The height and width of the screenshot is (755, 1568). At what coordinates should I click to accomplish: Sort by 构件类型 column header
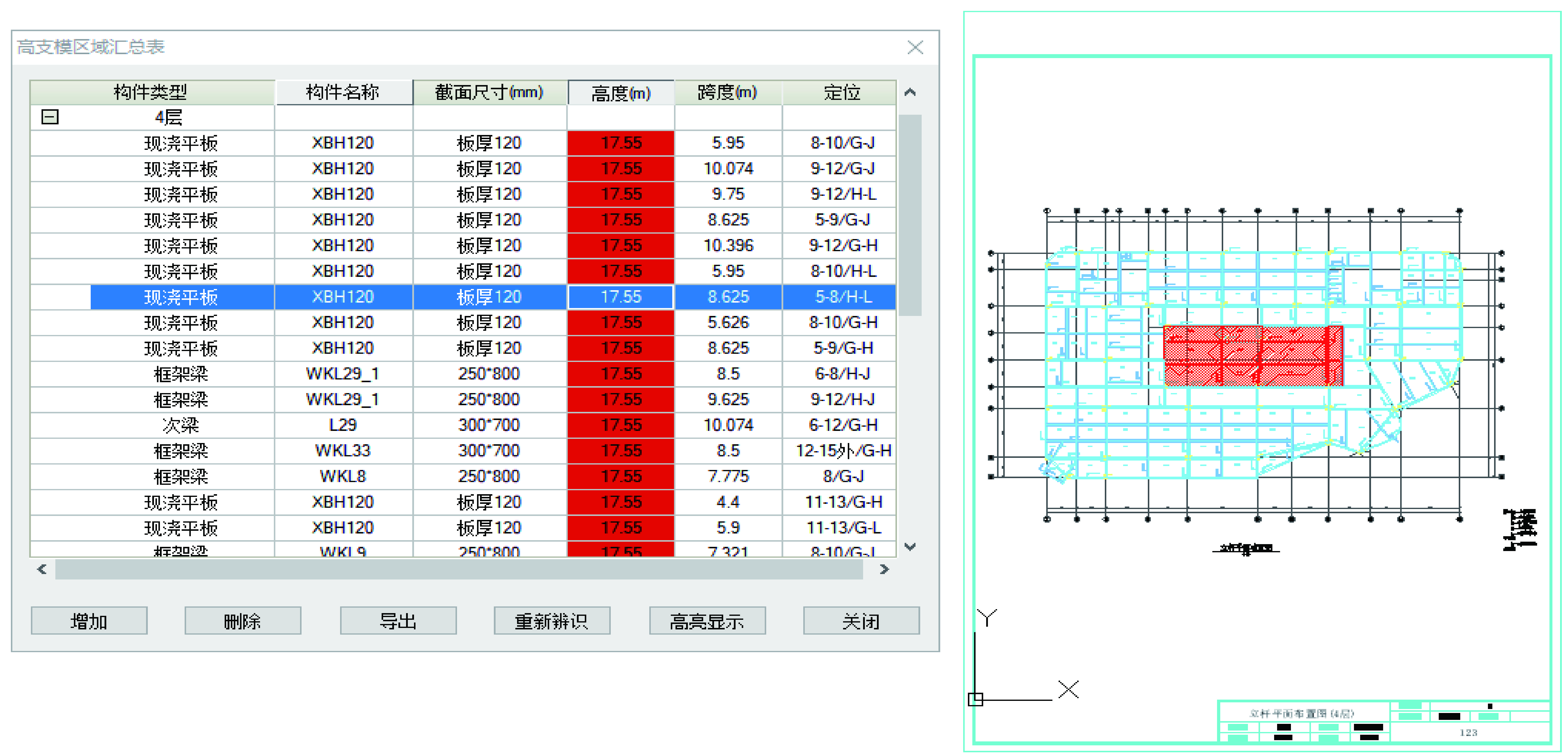[x=152, y=92]
